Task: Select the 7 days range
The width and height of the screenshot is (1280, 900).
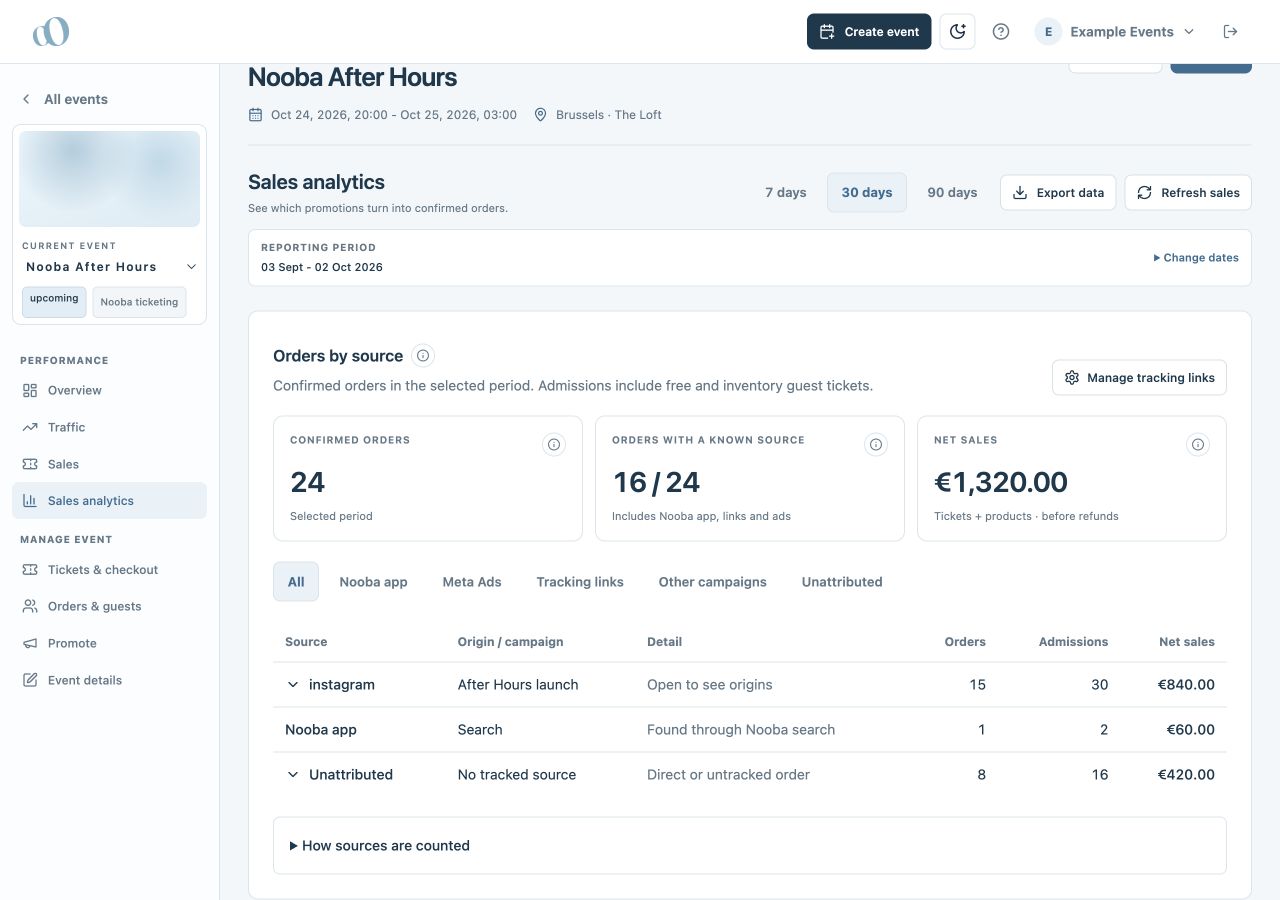Action: click(x=786, y=193)
